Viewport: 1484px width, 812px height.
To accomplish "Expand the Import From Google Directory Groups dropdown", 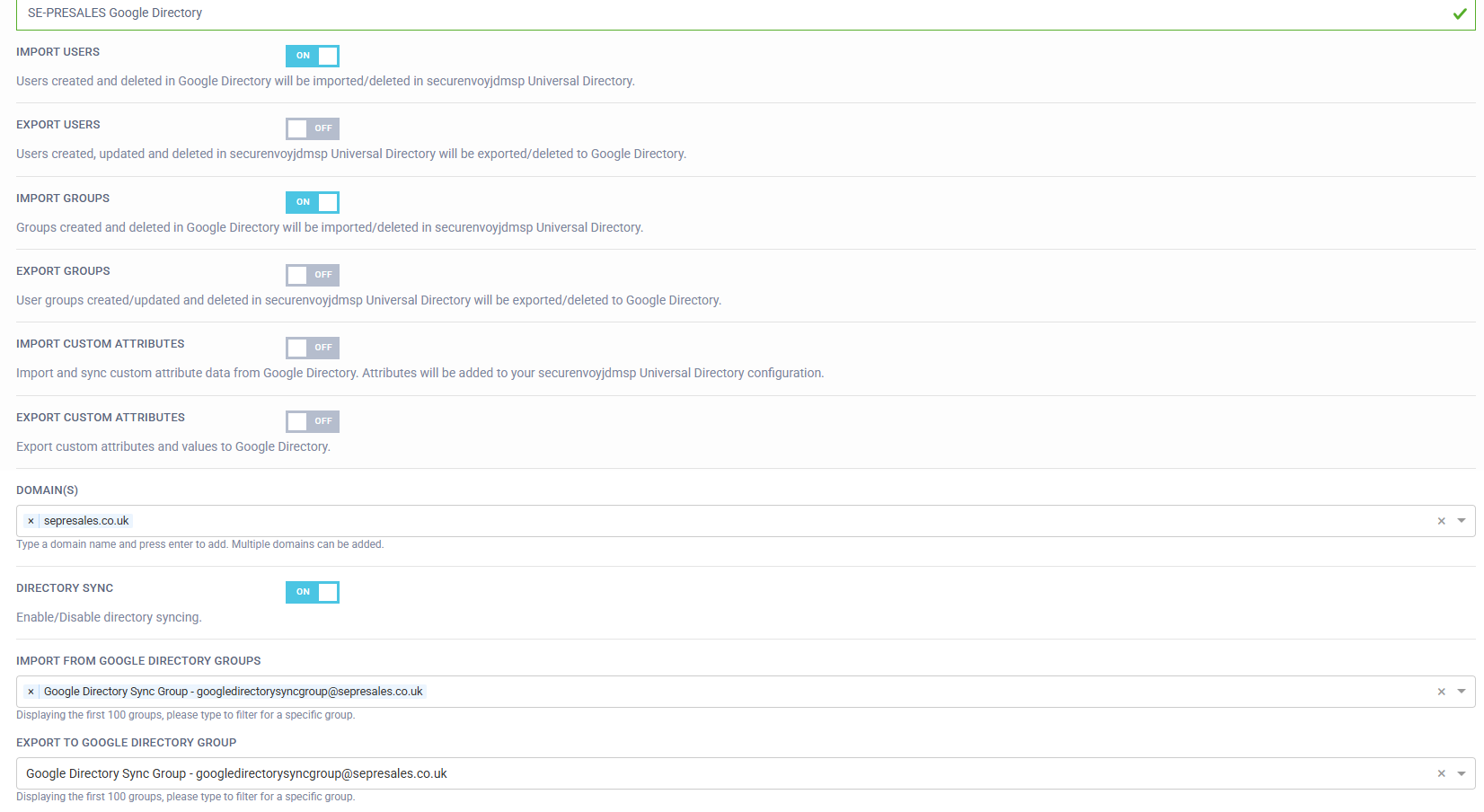I will click(1462, 691).
